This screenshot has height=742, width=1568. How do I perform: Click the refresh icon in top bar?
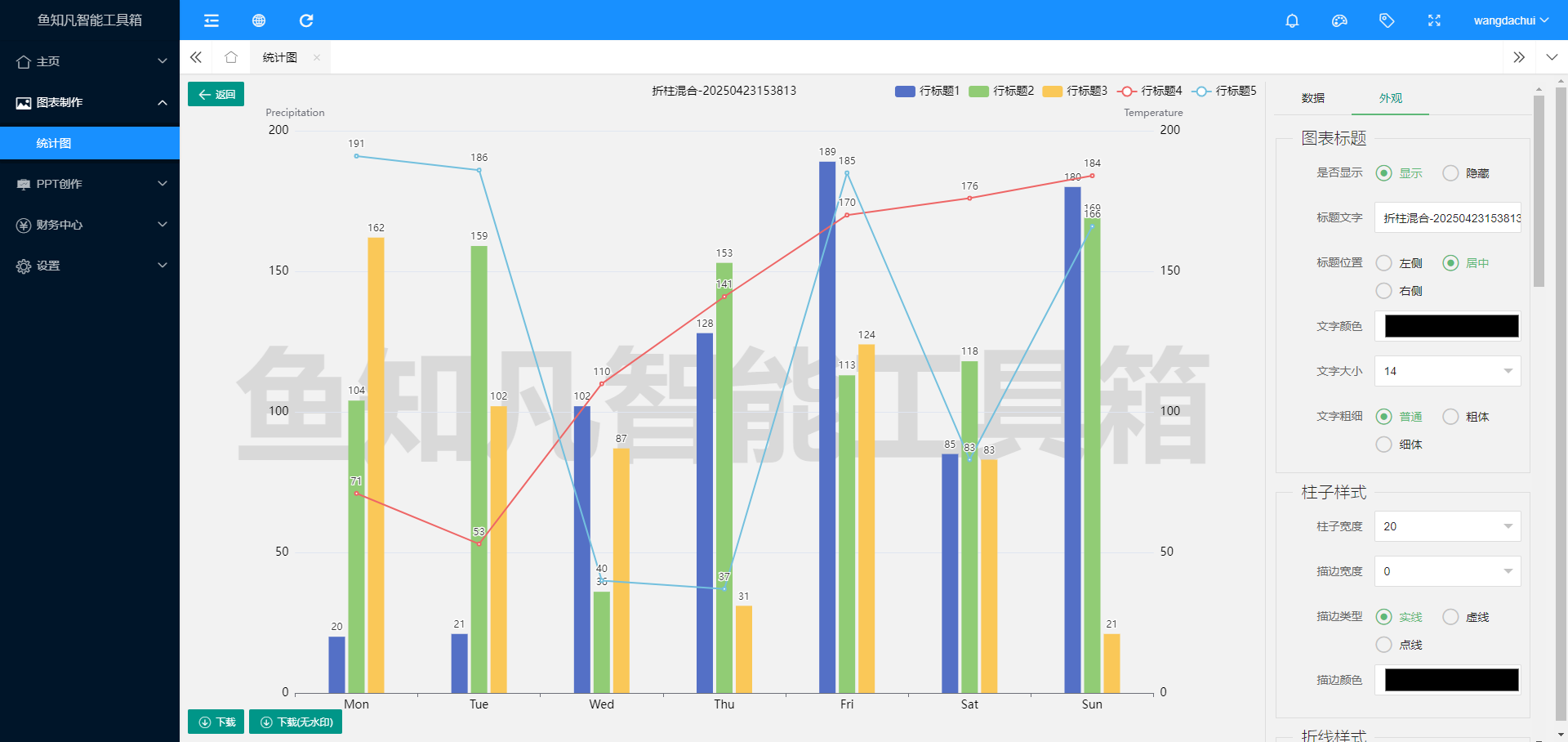point(306,20)
